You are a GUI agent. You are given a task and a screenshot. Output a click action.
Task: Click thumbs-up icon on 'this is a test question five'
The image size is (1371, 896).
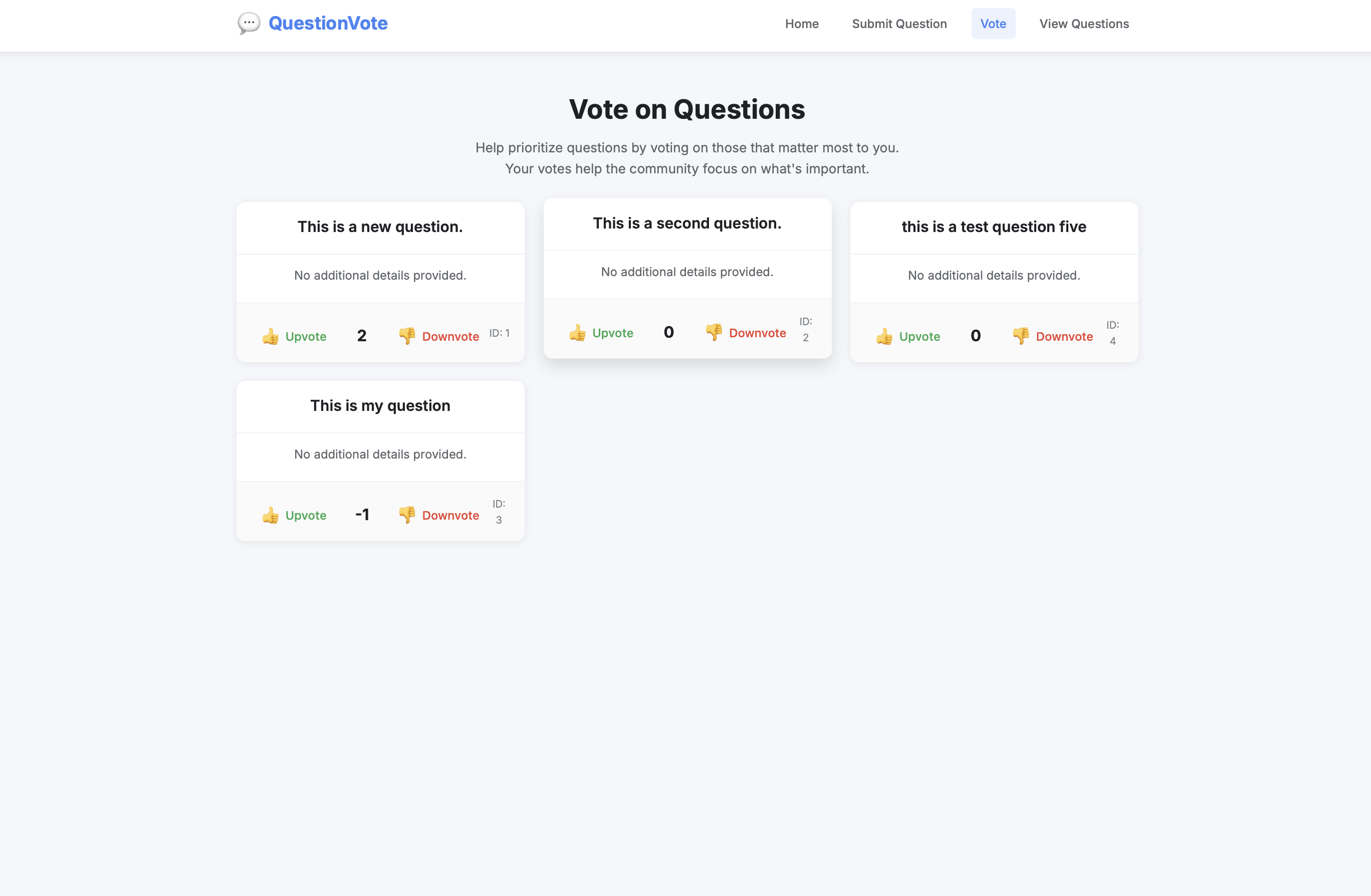tap(885, 337)
